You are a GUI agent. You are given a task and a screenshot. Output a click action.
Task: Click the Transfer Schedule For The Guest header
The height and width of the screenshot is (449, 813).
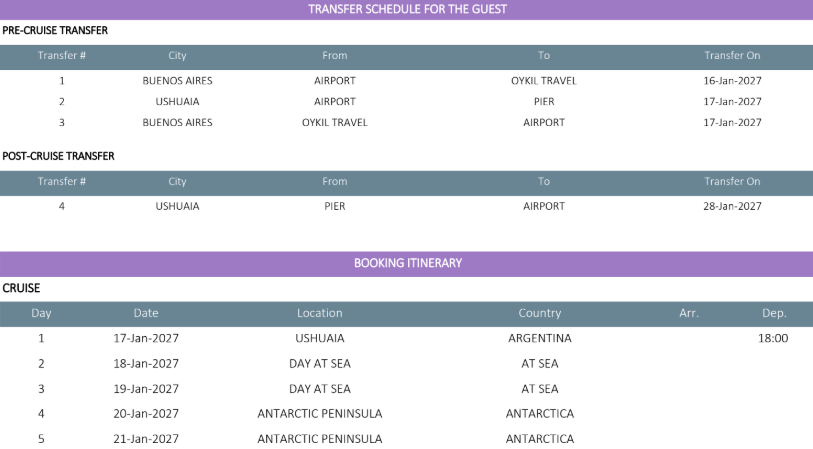tap(407, 9)
